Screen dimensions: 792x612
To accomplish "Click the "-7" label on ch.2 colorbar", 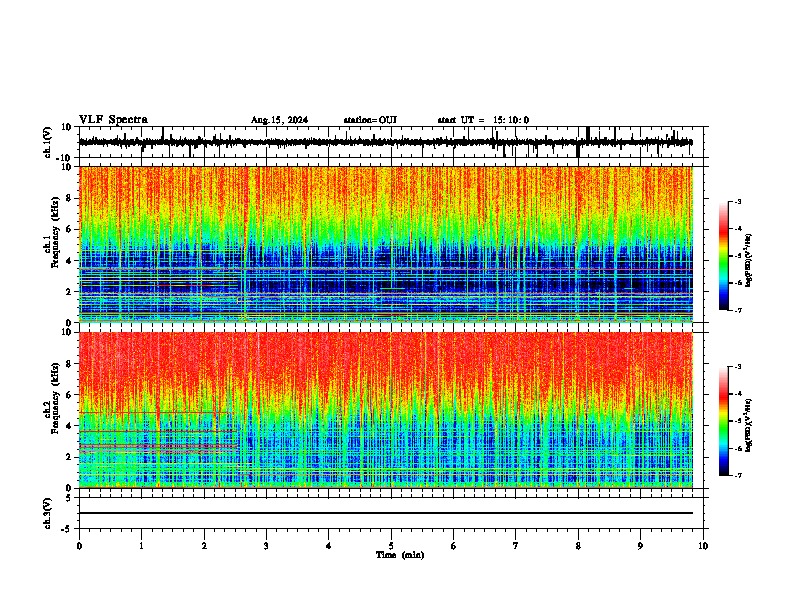I will click(x=737, y=476).
